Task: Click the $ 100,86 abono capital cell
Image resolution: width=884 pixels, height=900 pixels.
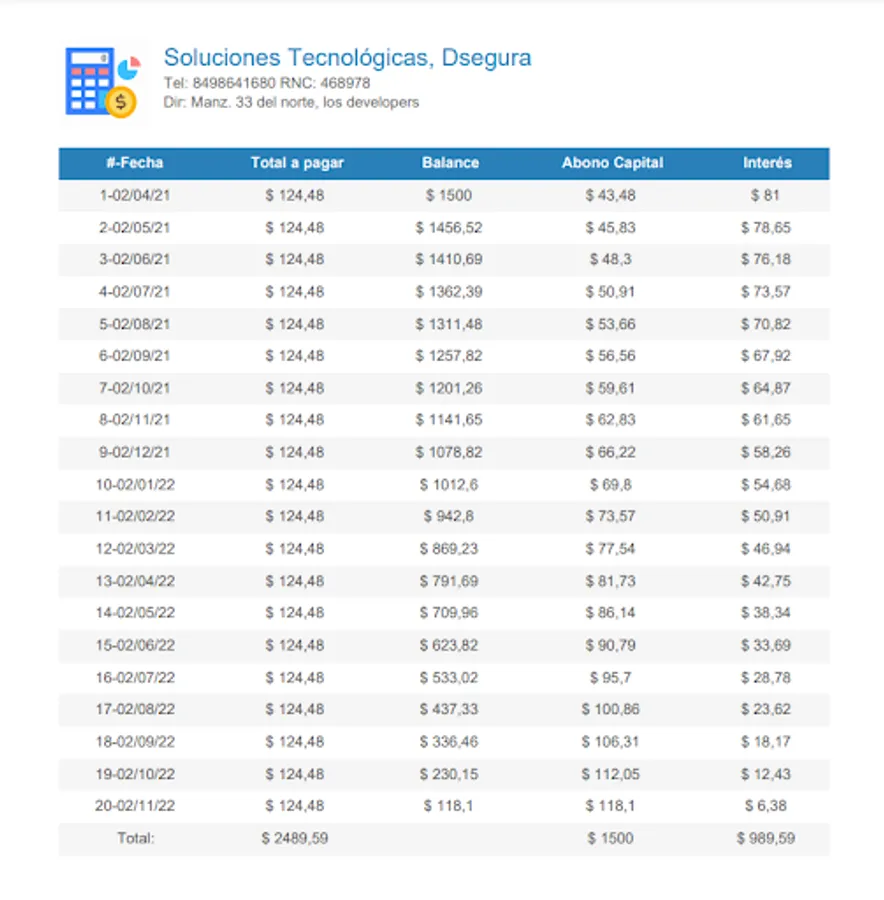Action: click(610, 709)
